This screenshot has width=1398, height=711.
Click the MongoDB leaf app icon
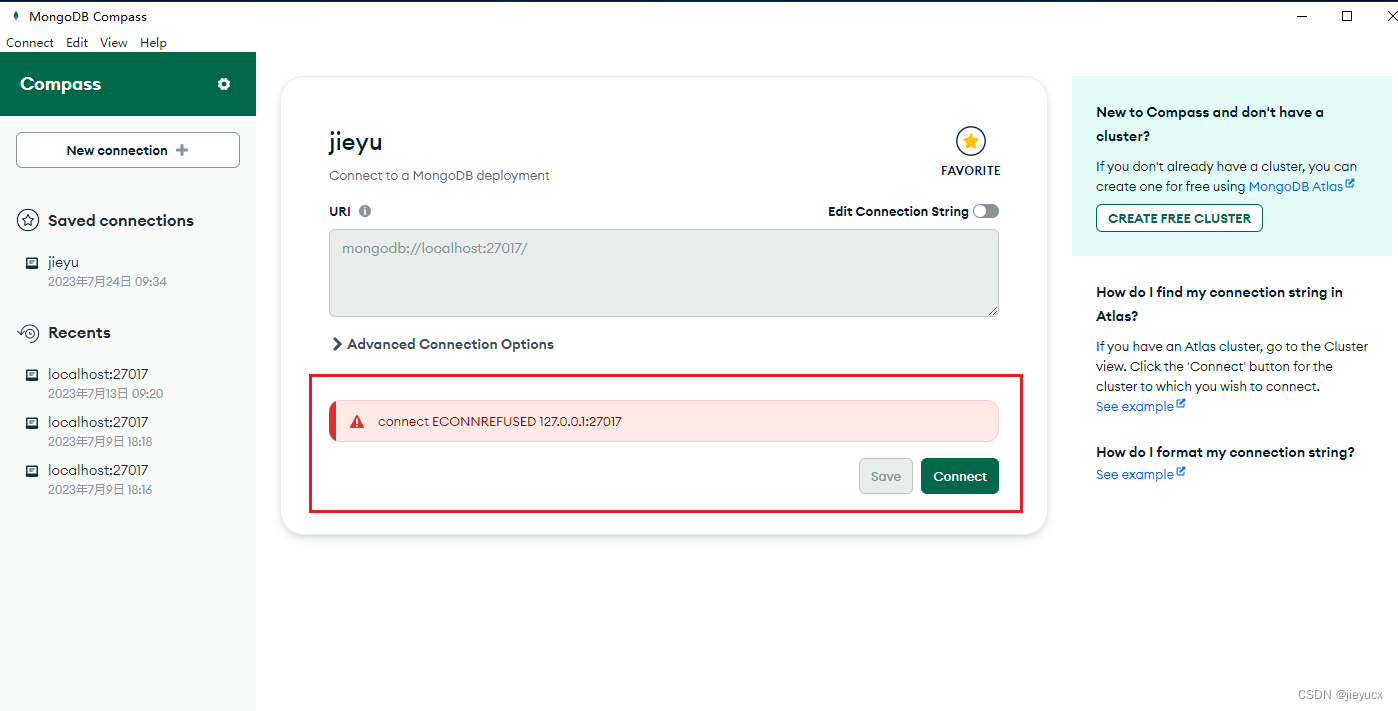point(15,17)
